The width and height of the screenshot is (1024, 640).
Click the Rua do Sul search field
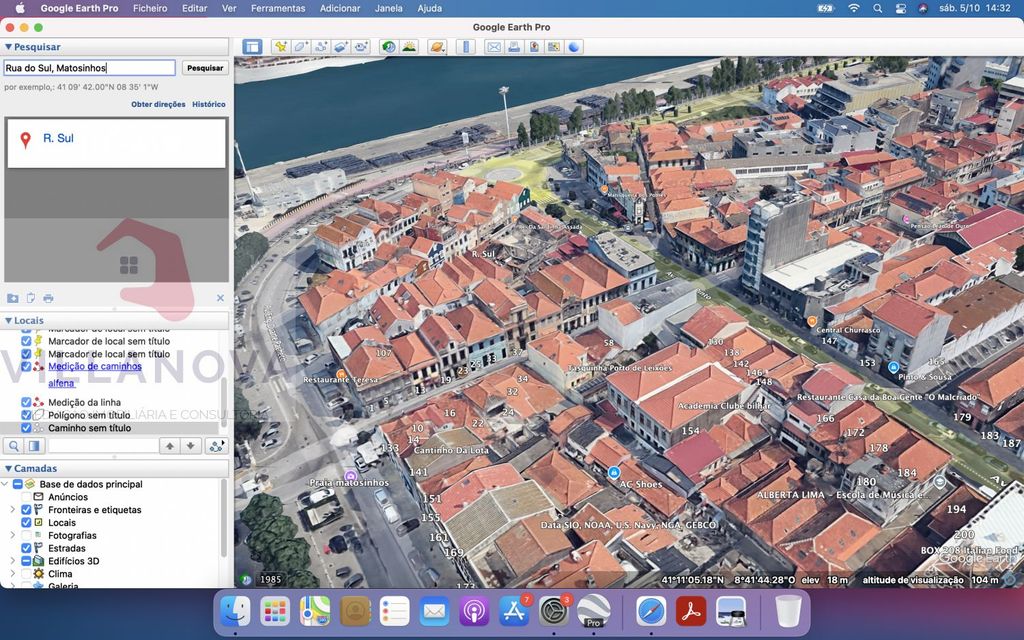pyautogui.click(x=89, y=68)
